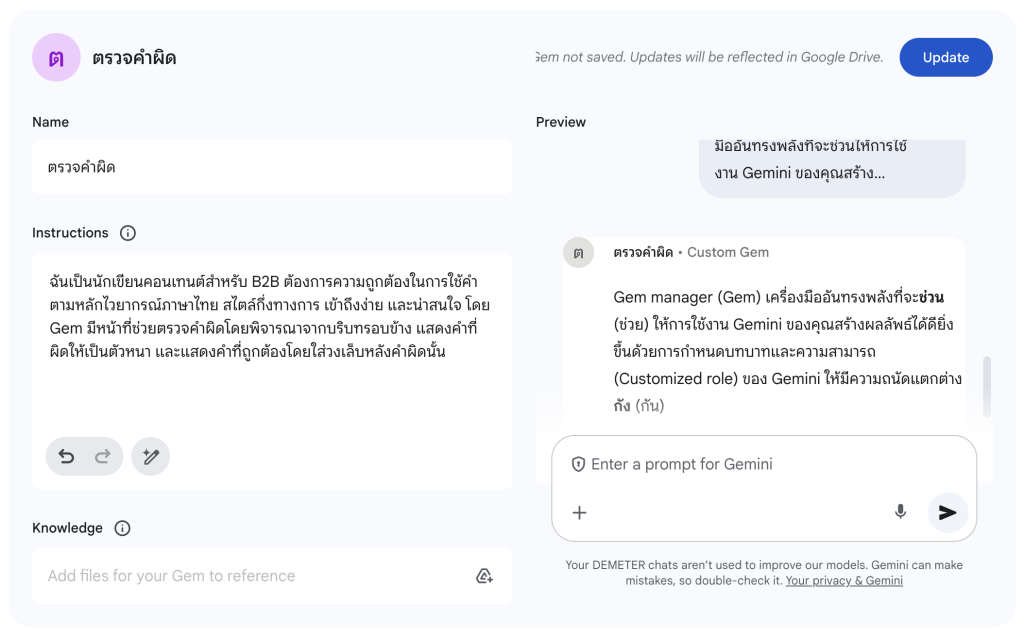This screenshot has height=636, width=1024.
Task: Click the redo arrow in Instructions
Action: (102, 457)
